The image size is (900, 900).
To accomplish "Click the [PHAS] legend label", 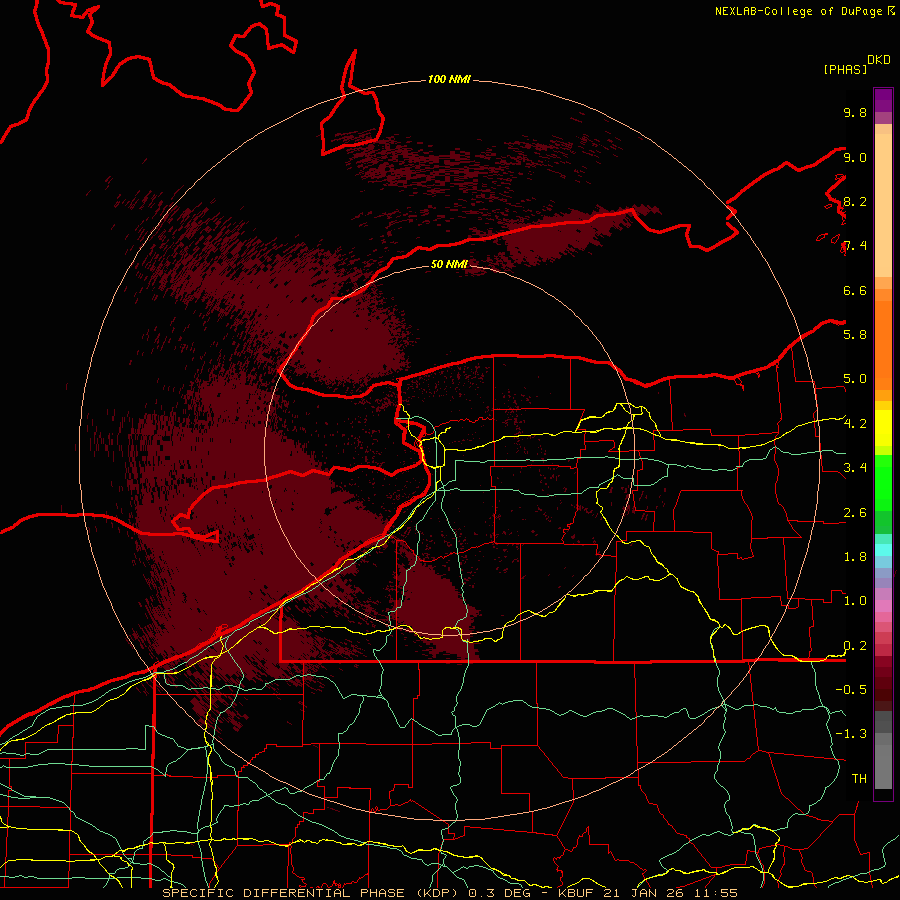I will (845, 70).
